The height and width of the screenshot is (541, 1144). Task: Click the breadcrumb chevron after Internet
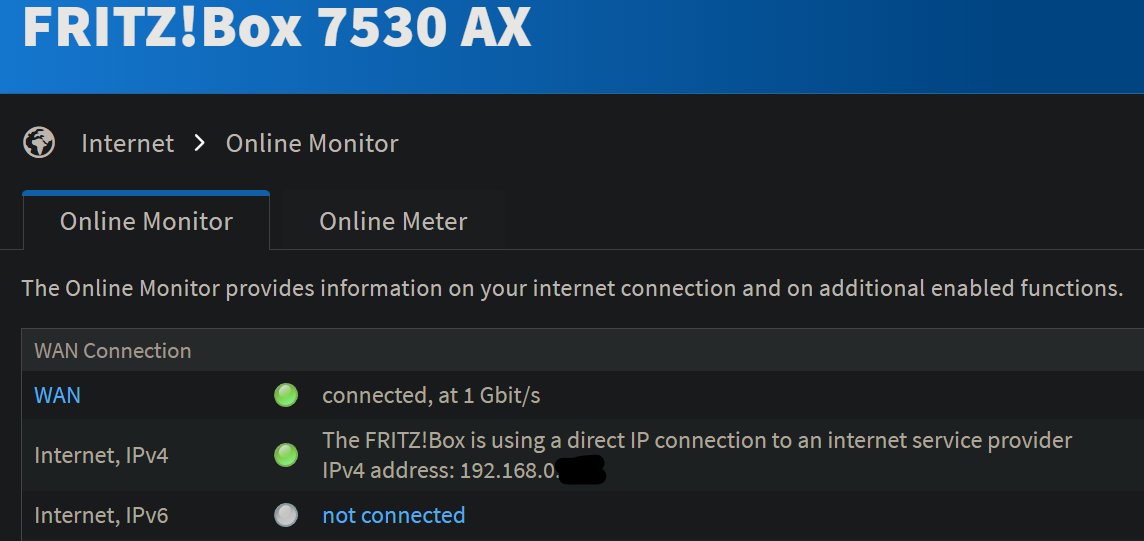200,143
